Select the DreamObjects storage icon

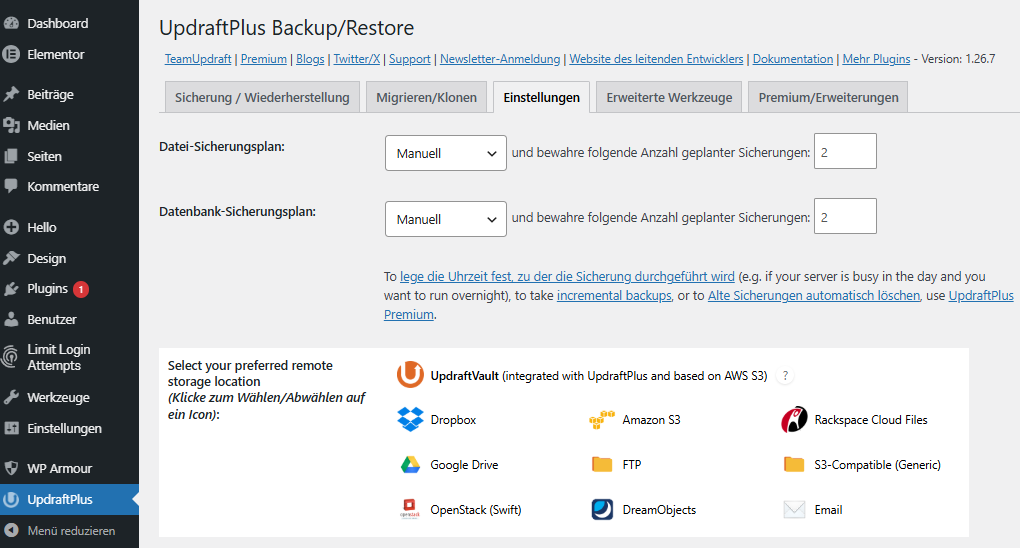pos(602,509)
